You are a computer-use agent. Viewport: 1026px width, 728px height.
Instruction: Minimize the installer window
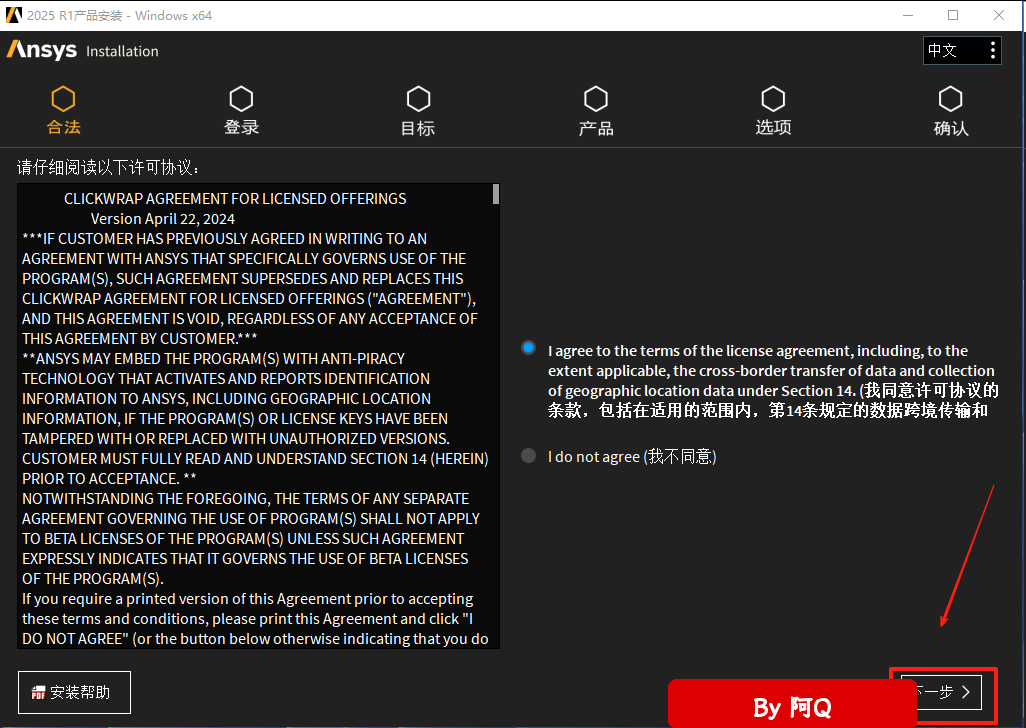908,15
